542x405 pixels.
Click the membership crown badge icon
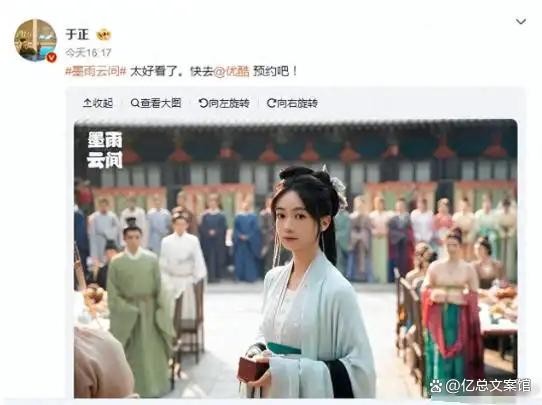(104, 35)
